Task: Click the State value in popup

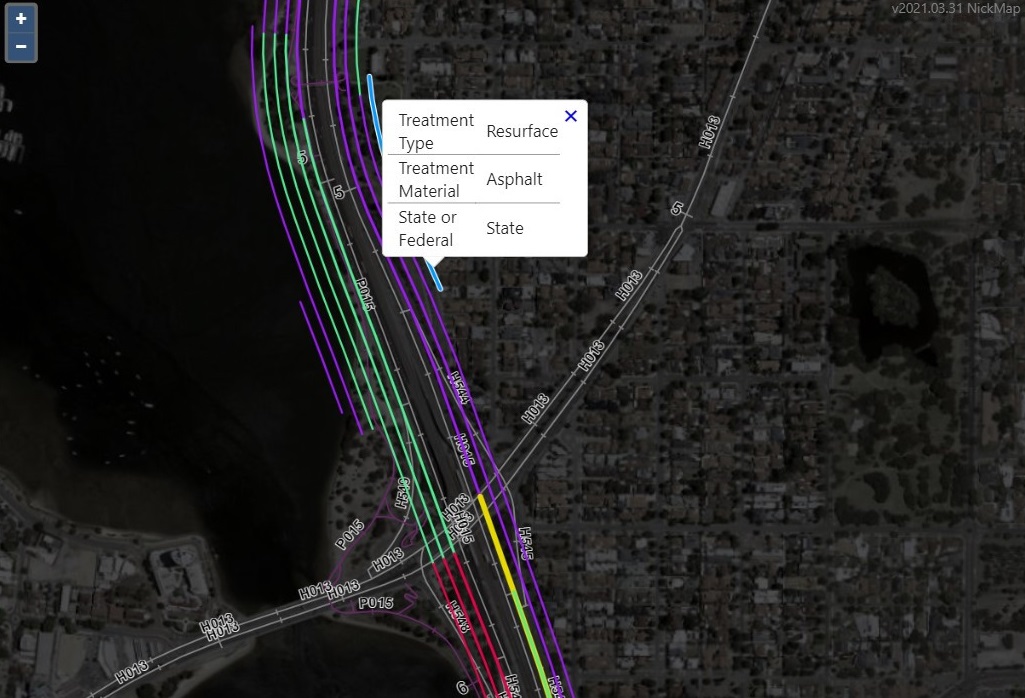Action: (x=505, y=228)
